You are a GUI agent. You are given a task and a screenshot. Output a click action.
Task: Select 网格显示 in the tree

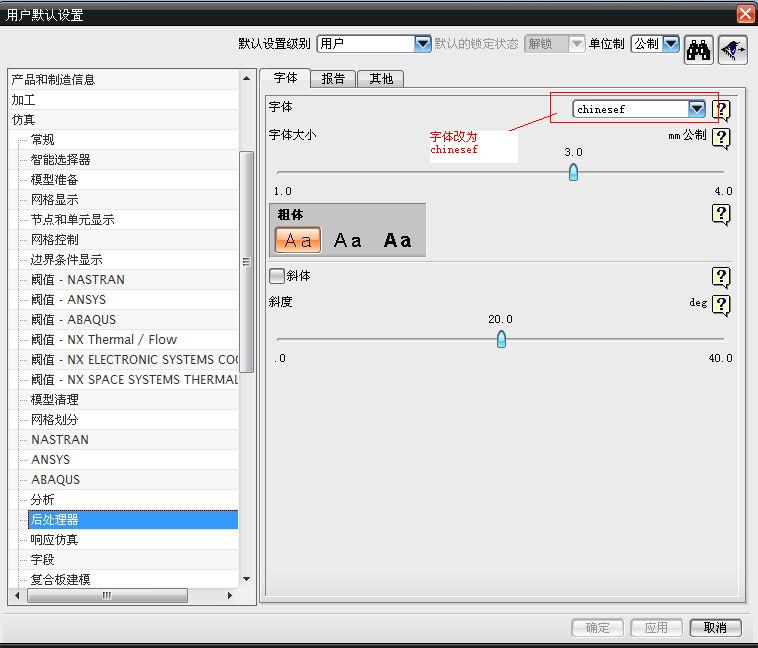coord(54,200)
